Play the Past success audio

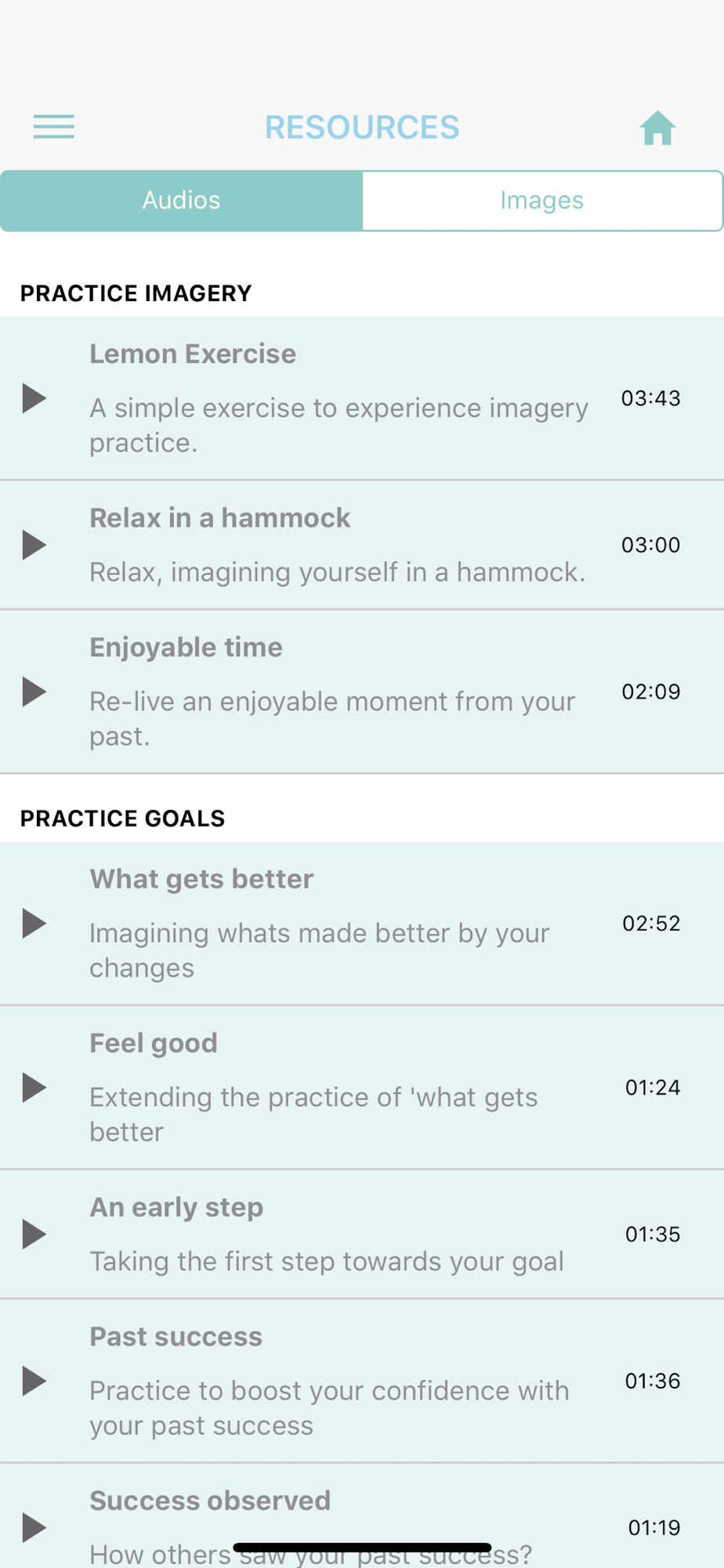click(x=34, y=1381)
